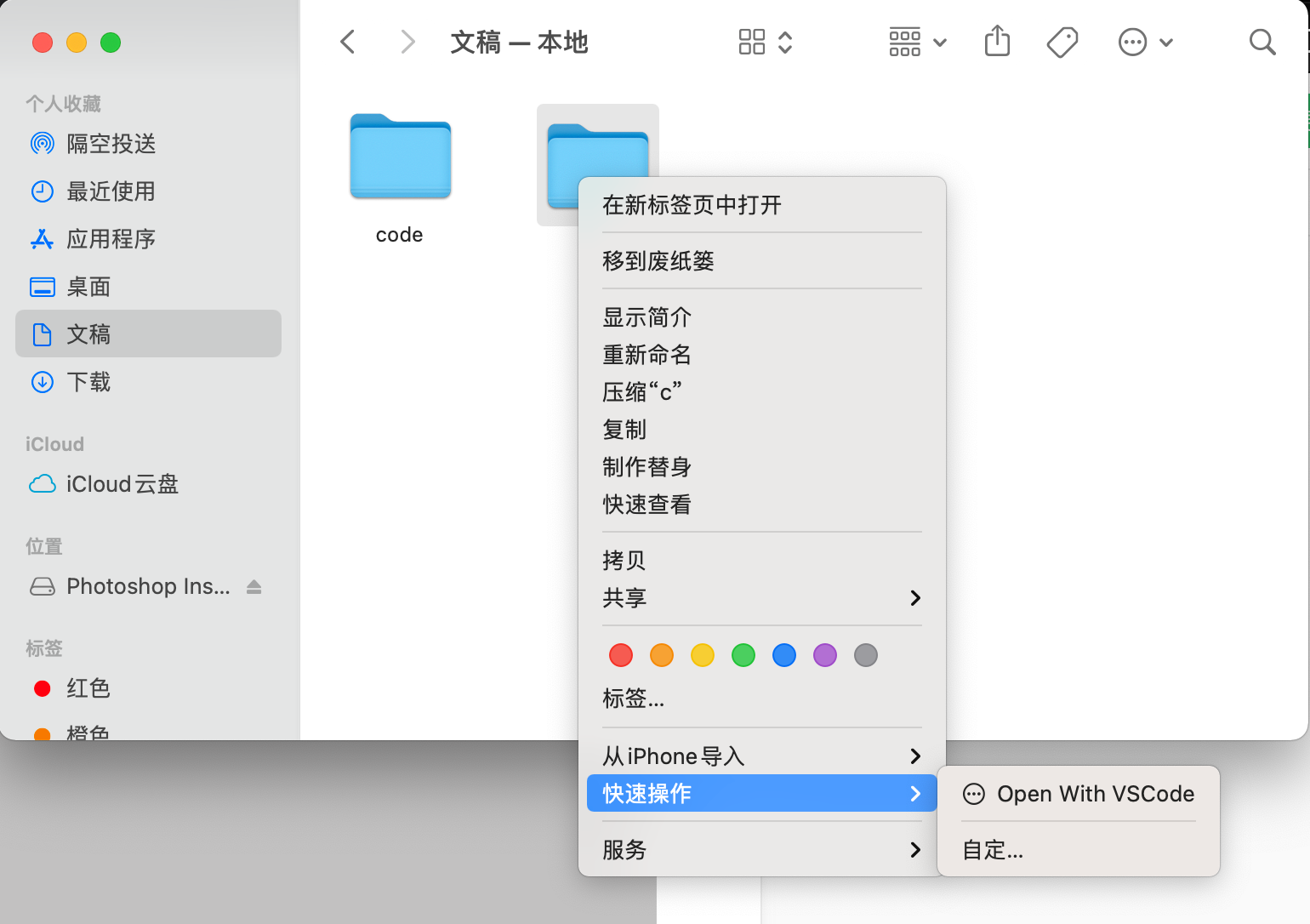Eject the Photoshop Ins... volume

coord(254,586)
